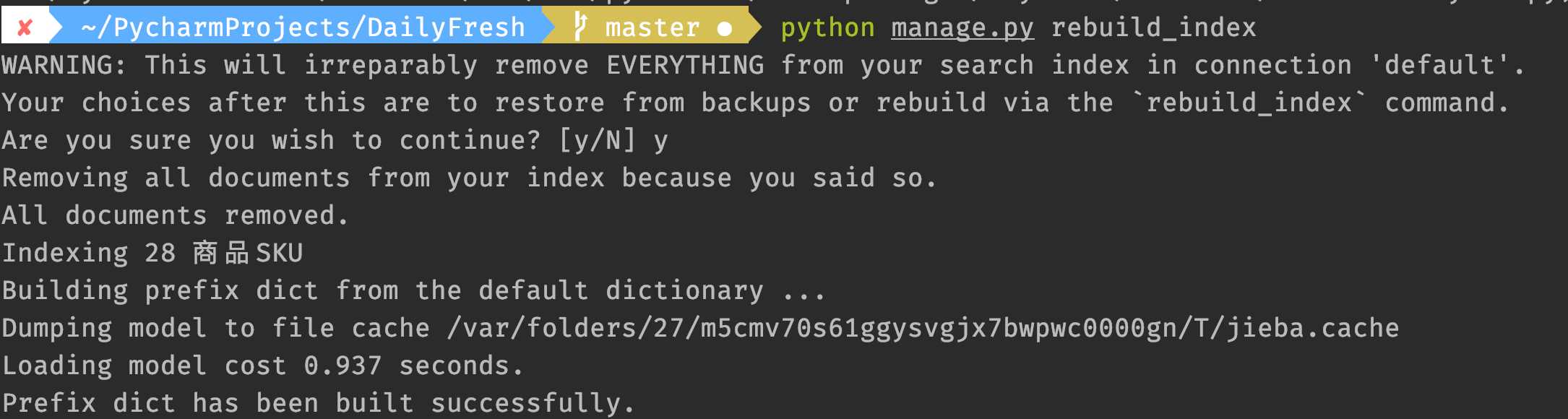Click the git branch symbol before master
Viewport: 1568px width, 419px height.
580,27
